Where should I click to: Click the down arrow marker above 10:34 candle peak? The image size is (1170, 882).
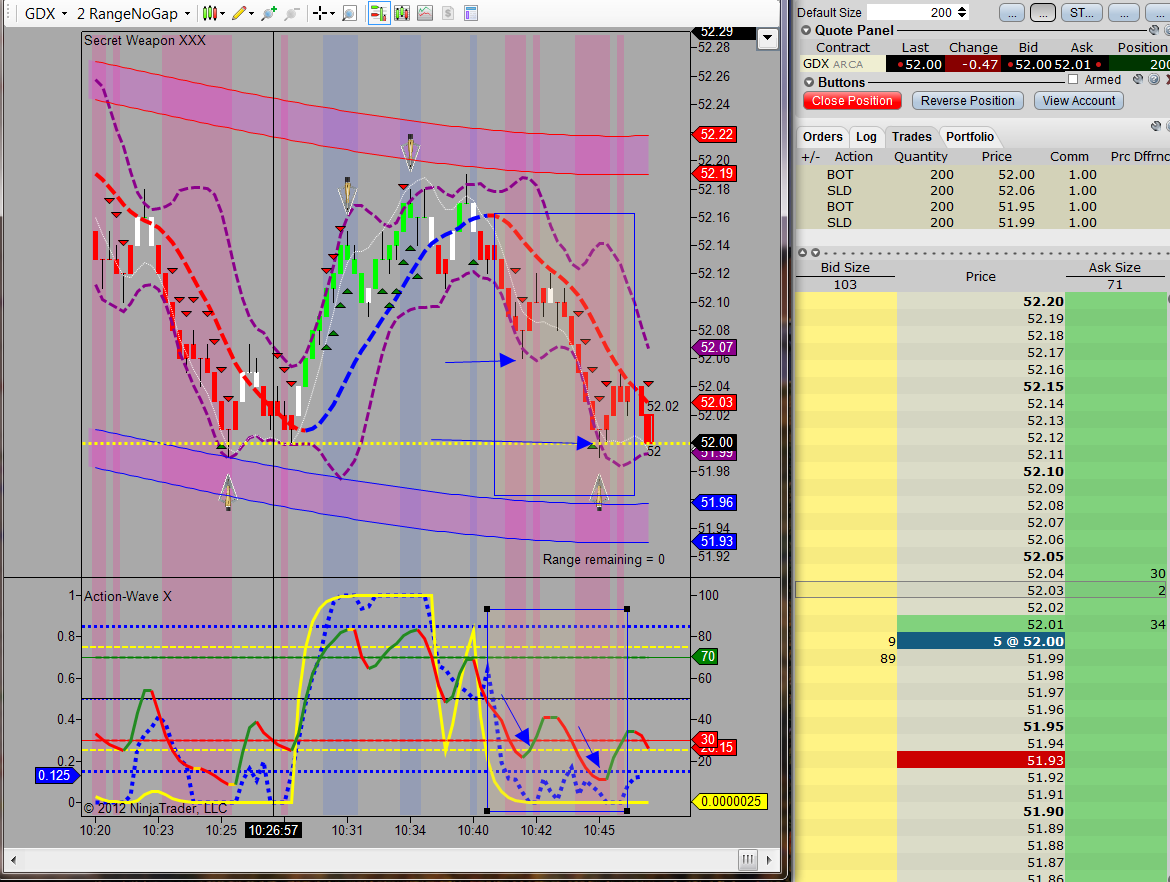(x=410, y=152)
